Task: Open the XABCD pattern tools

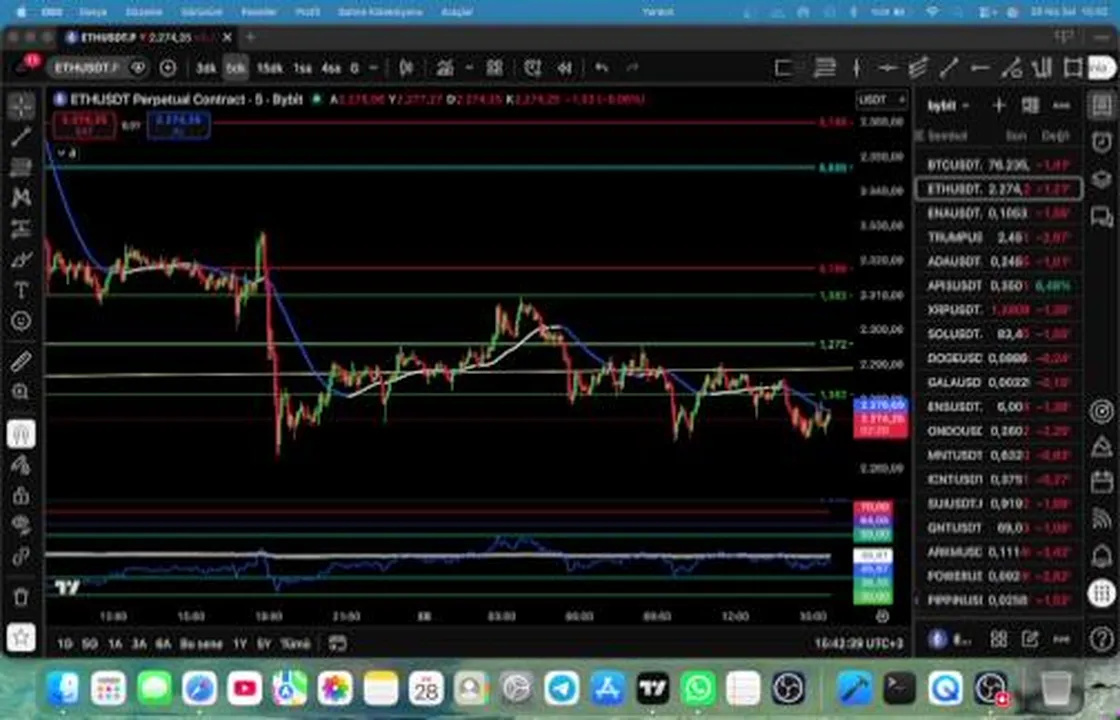Action: (x=21, y=197)
